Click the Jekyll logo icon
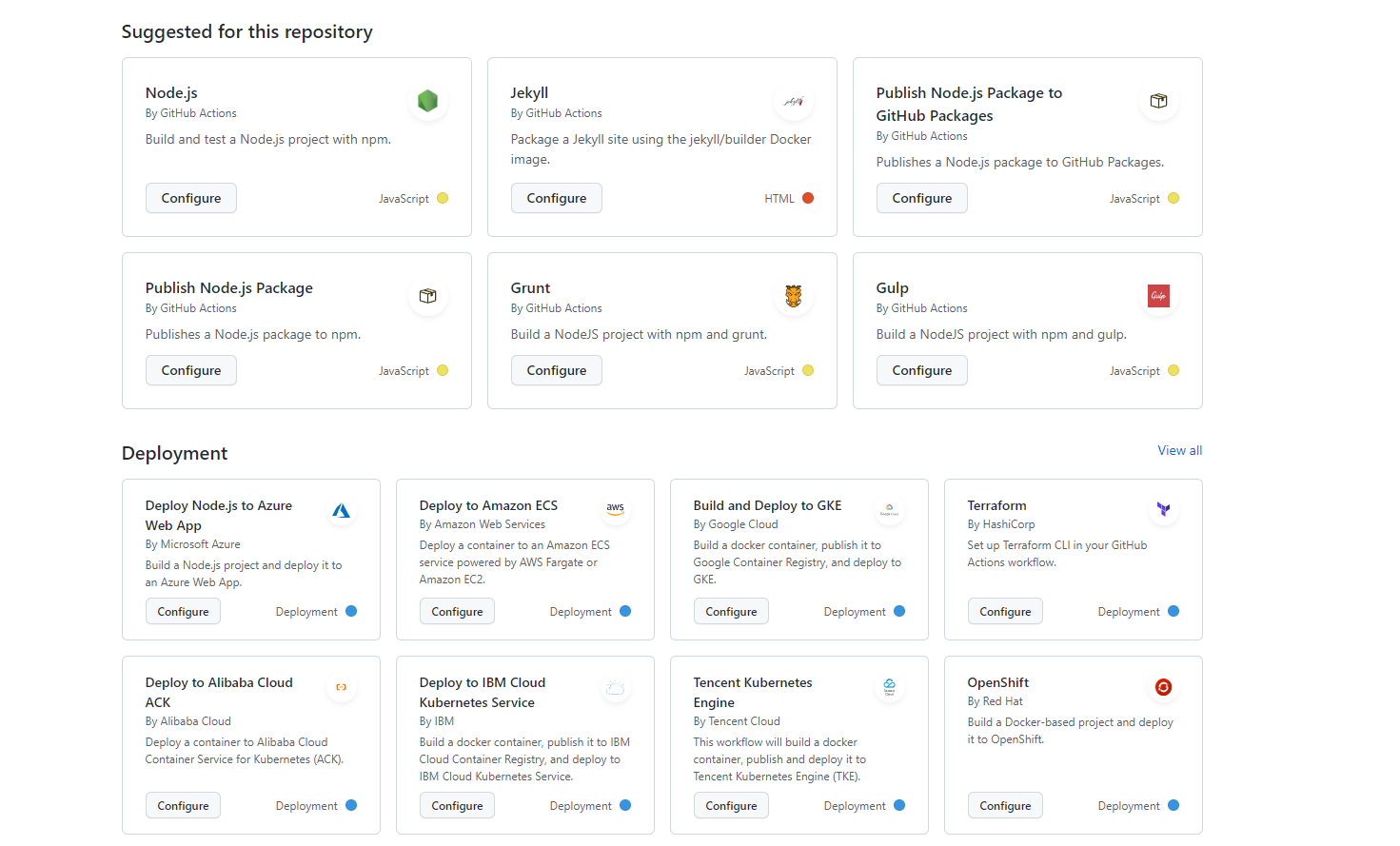Screen dimensions: 1400x846 point(793,101)
